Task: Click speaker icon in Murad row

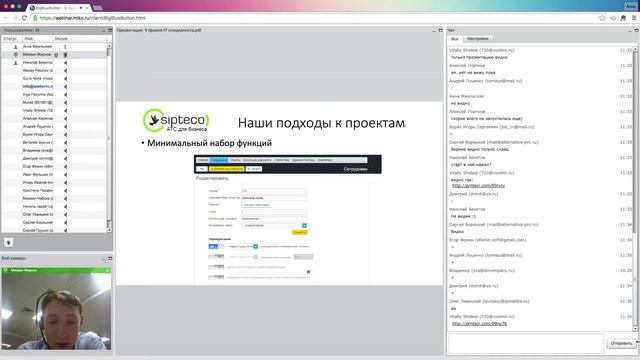Action: coord(65,102)
